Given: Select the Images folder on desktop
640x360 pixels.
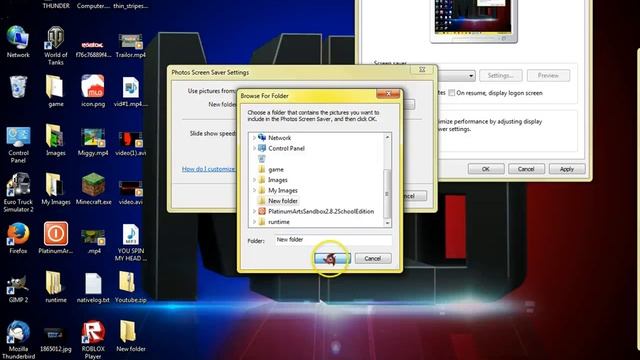Looking at the screenshot, I should point(56,140).
